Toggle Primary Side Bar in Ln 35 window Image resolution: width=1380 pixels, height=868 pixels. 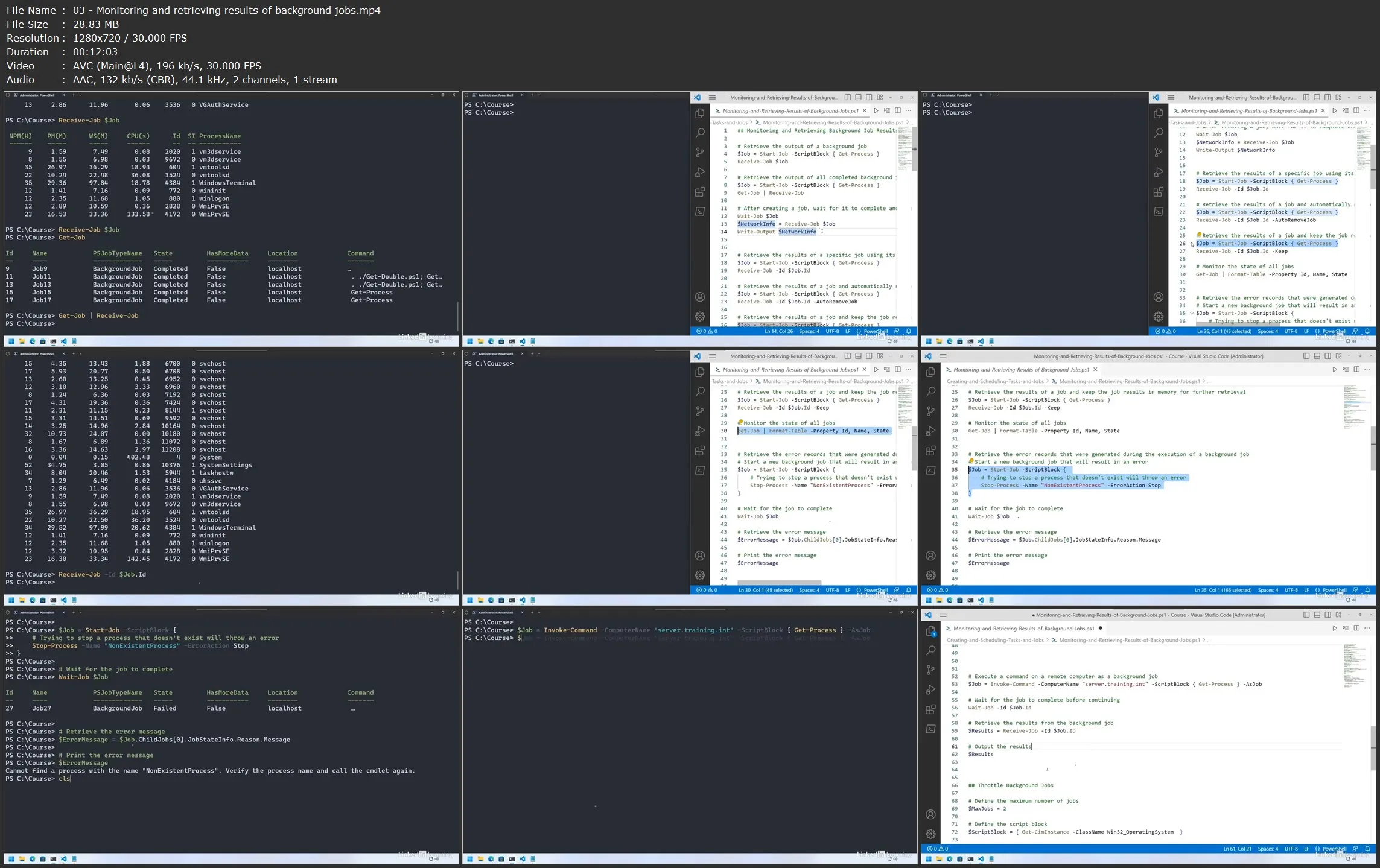point(1306,356)
